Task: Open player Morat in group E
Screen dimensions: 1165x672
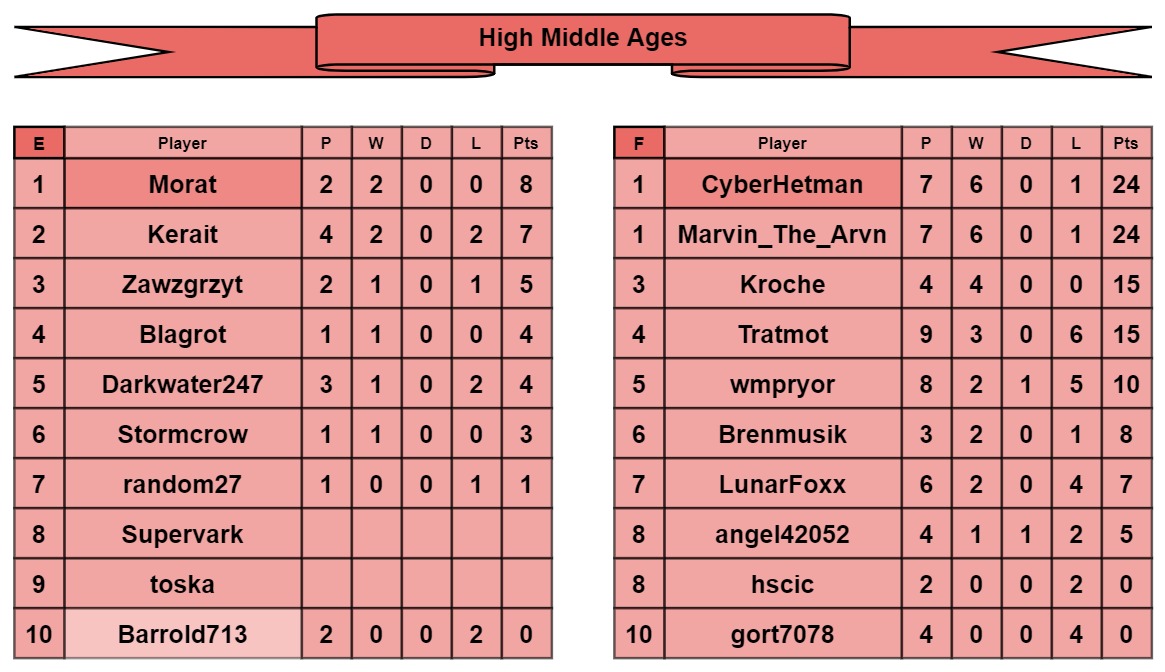Action: pyautogui.click(x=183, y=184)
